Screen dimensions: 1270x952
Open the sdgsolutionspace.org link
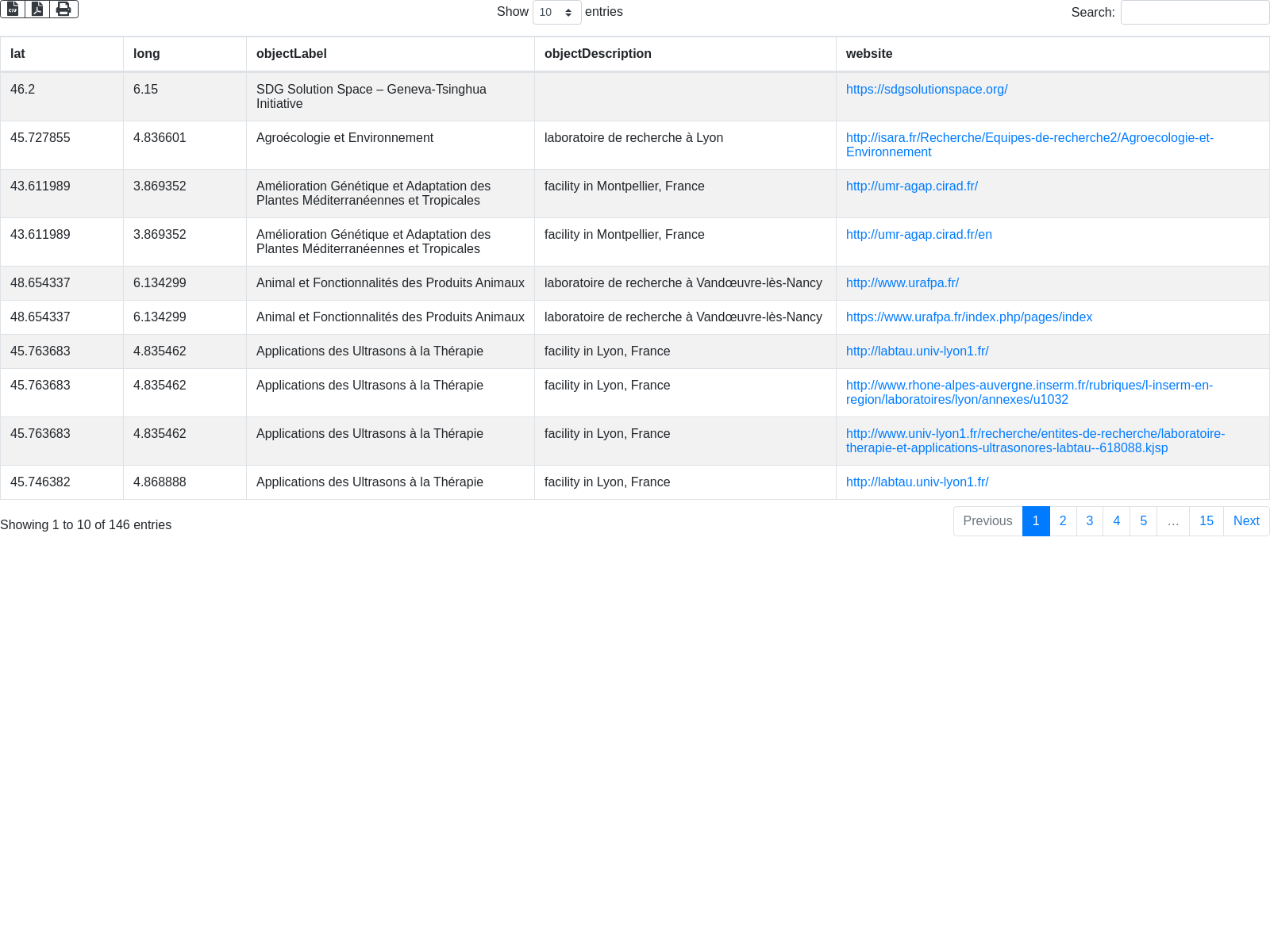pos(926,90)
